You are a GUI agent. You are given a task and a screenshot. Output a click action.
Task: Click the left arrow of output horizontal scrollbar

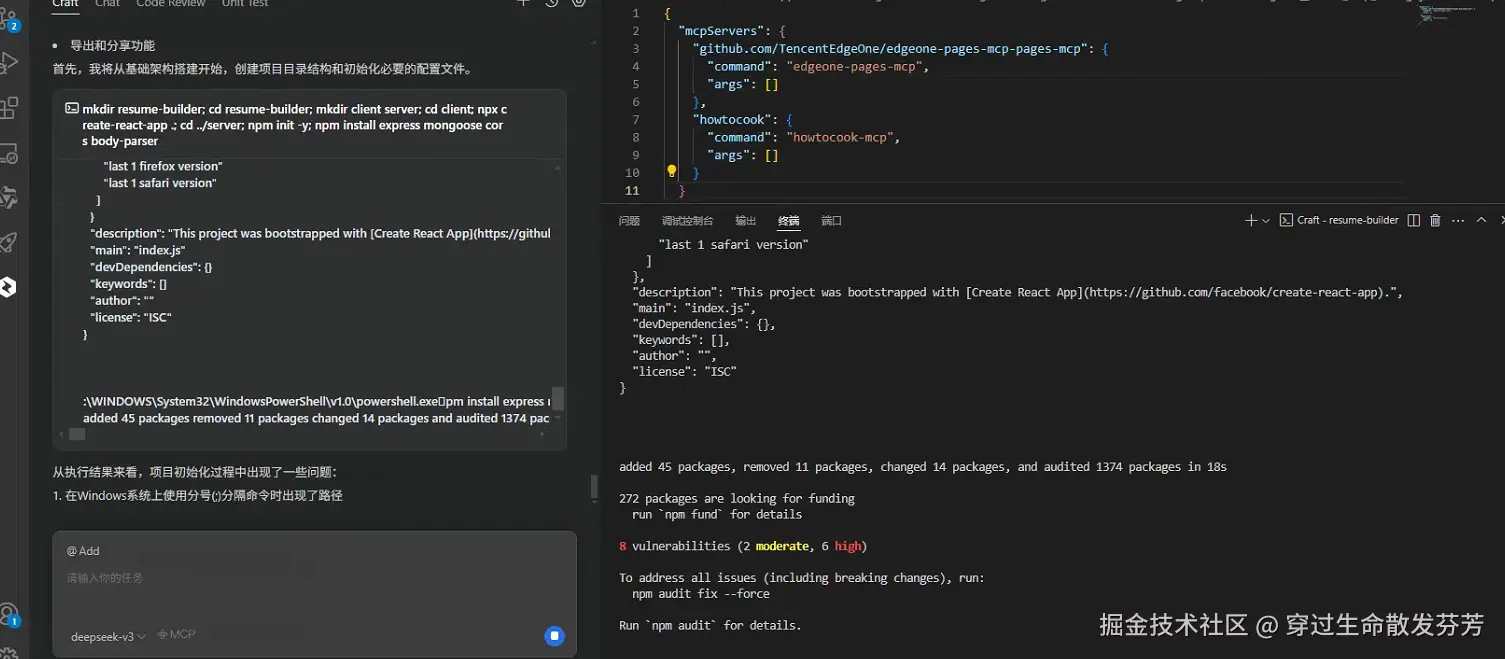[61, 435]
